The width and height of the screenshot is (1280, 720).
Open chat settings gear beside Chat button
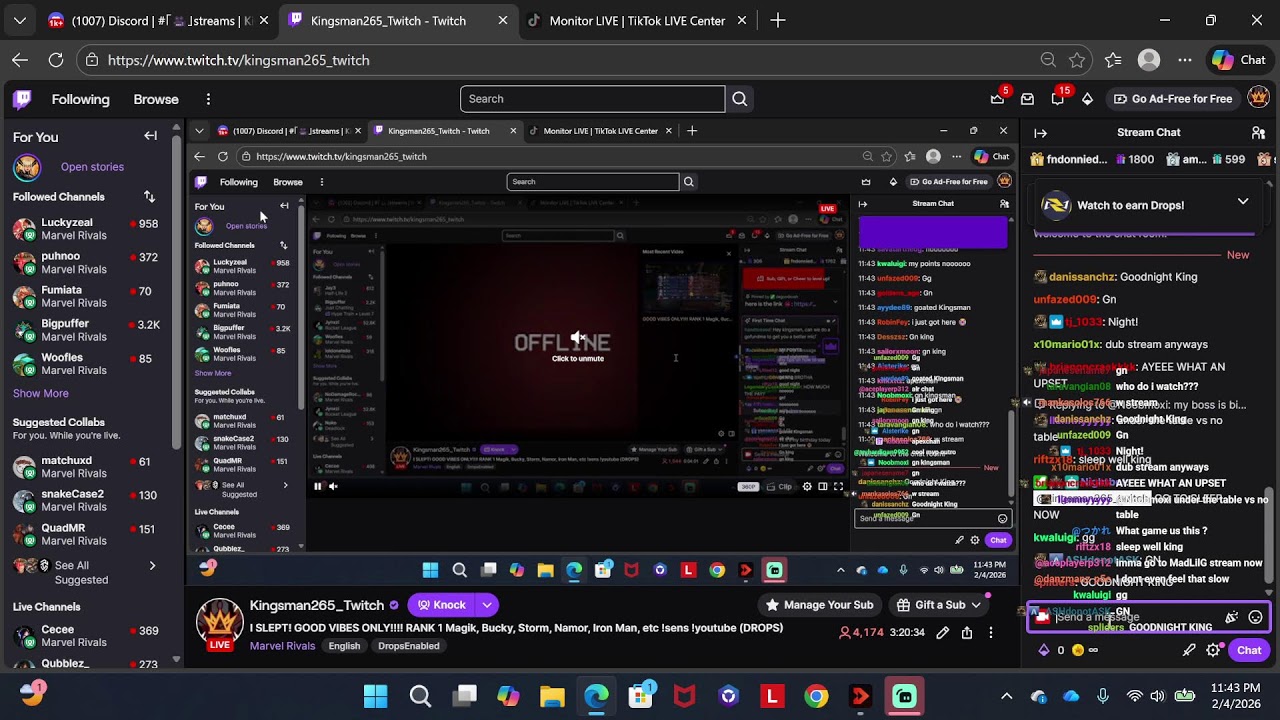1213,650
